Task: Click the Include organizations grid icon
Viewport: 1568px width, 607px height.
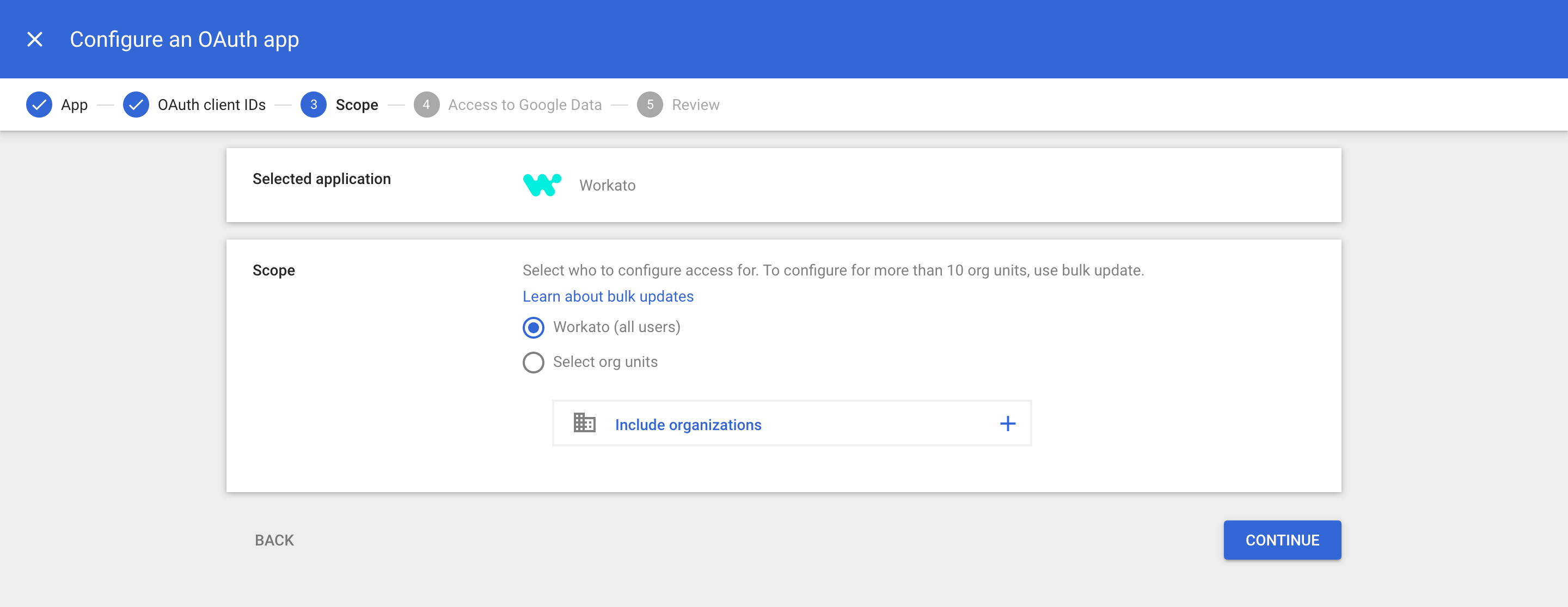Action: 583,424
